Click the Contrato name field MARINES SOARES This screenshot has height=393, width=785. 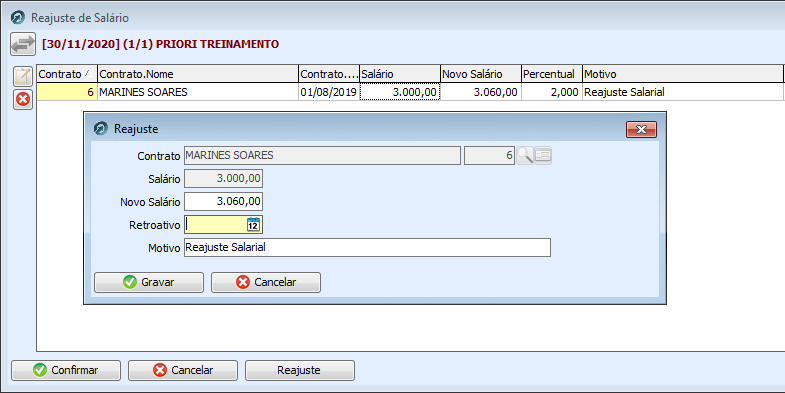[x=322, y=156]
